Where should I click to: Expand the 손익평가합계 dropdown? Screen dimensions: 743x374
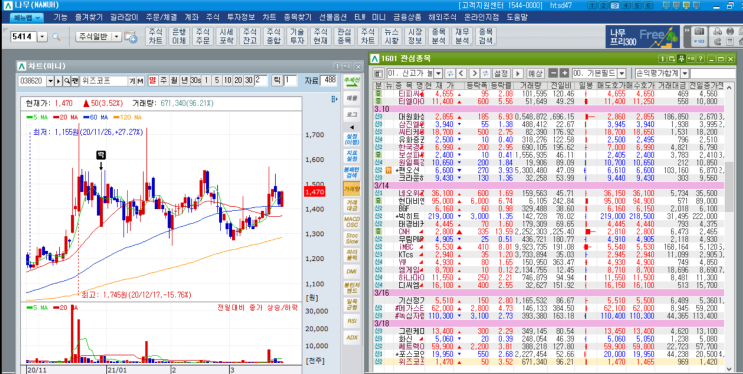pyautogui.click(x=685, y=73)
